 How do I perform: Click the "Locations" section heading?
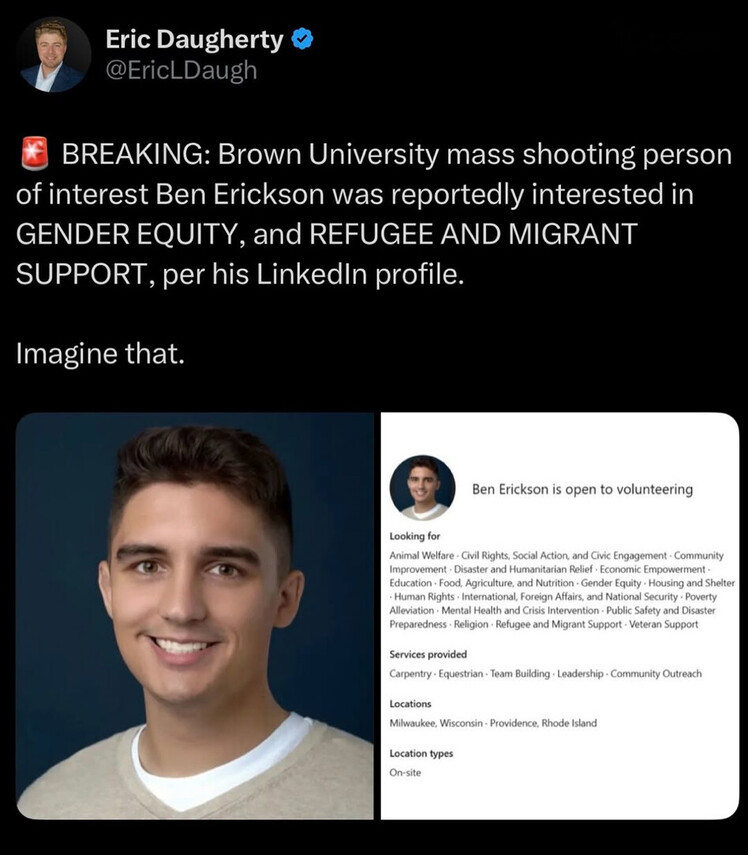point(410,704)
